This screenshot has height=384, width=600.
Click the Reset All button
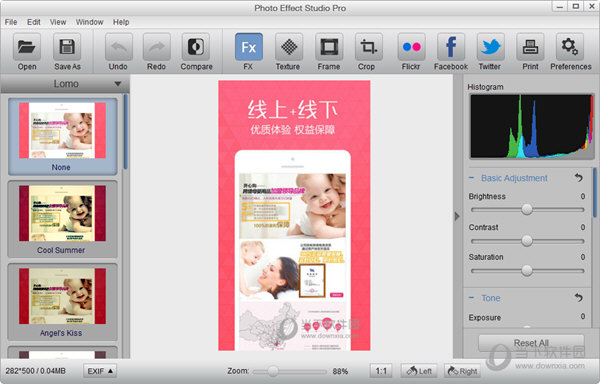click(x=531, y=343)
